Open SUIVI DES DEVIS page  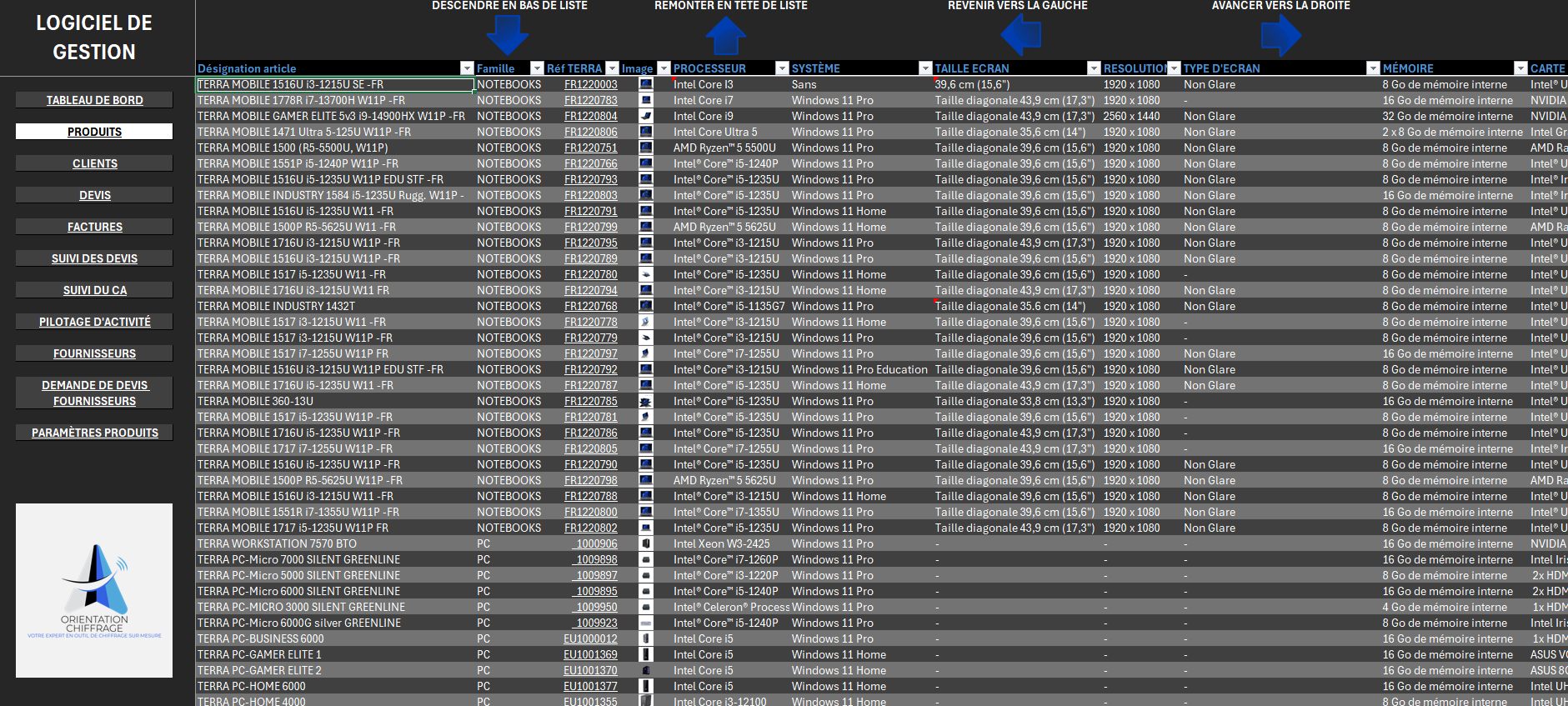[94, 258]
